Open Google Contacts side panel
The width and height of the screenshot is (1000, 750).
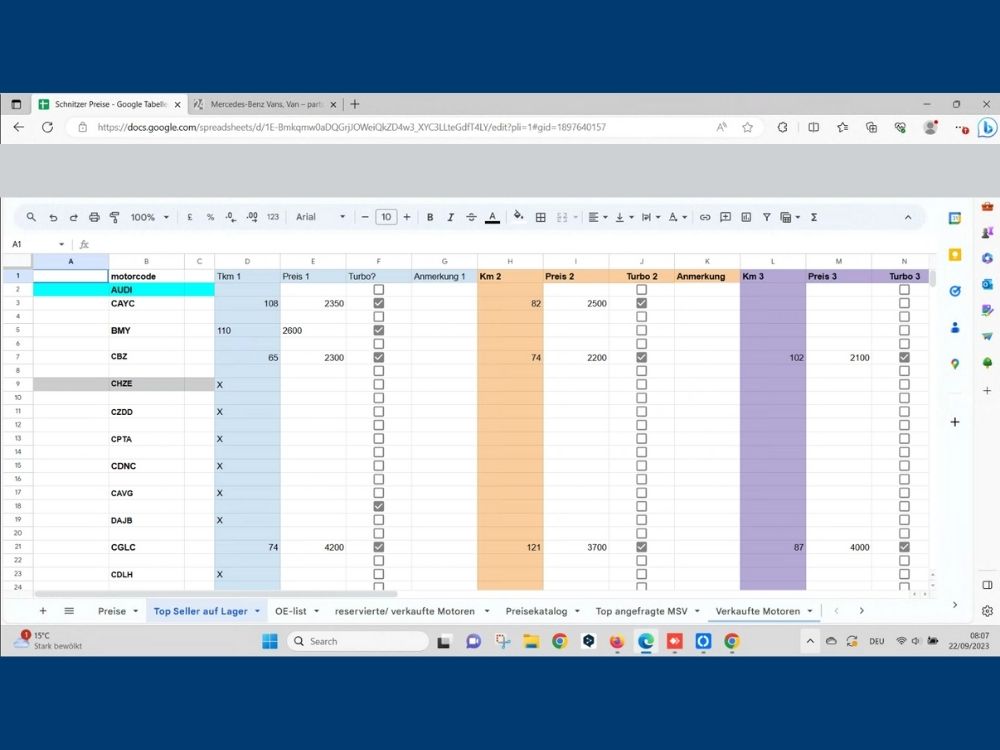[x=955, y=327]
